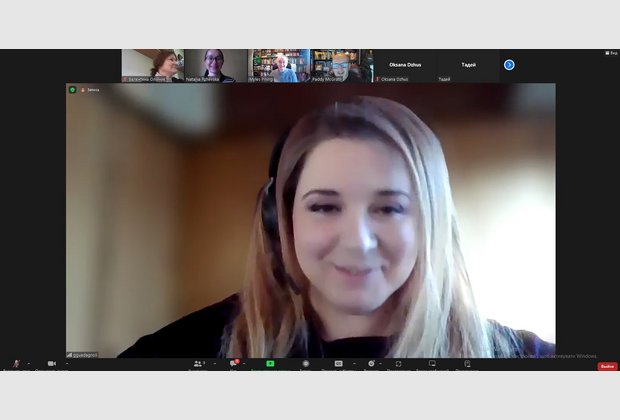Select Myles Young's video thumbnail
The image size is (620, 420).
click(279, 66)
